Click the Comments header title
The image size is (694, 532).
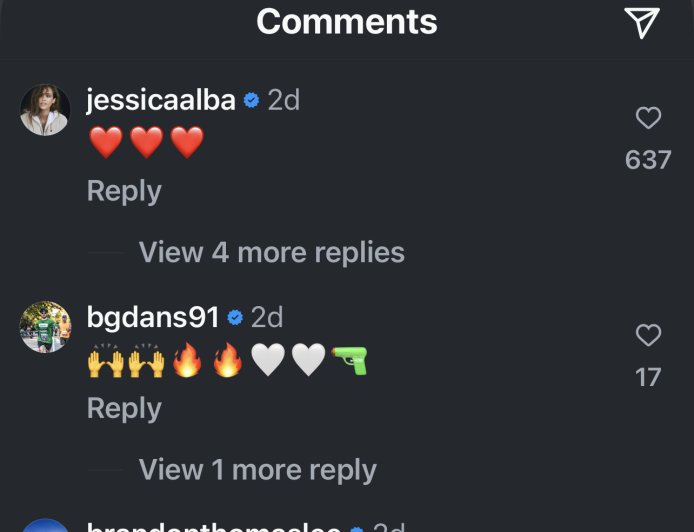347,22
